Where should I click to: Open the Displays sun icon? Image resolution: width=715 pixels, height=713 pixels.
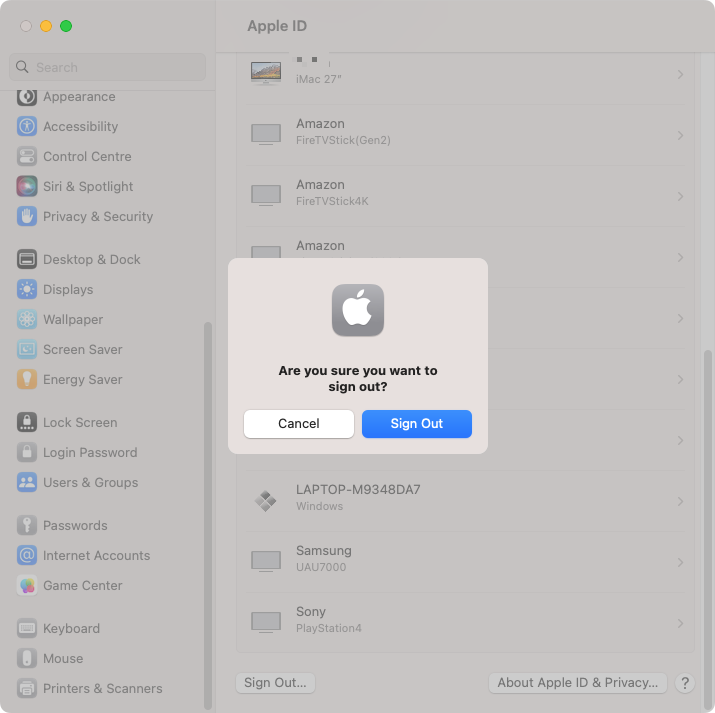[x=27, y=289]
